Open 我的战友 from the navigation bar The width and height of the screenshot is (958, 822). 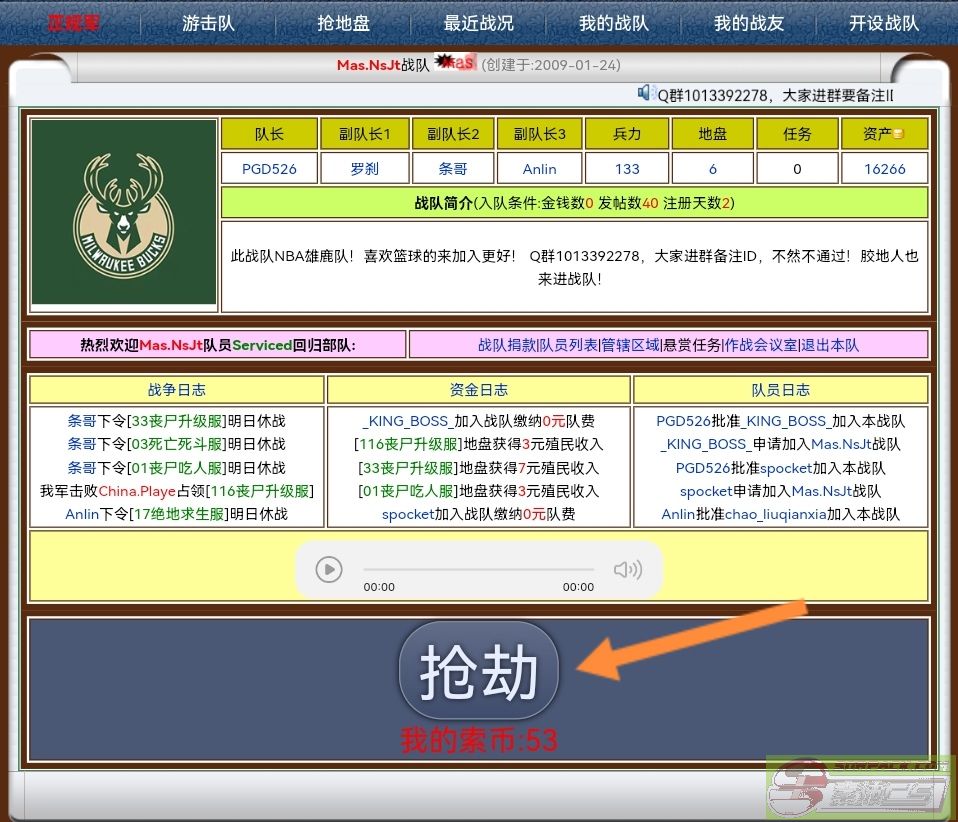tap(748, 22)
